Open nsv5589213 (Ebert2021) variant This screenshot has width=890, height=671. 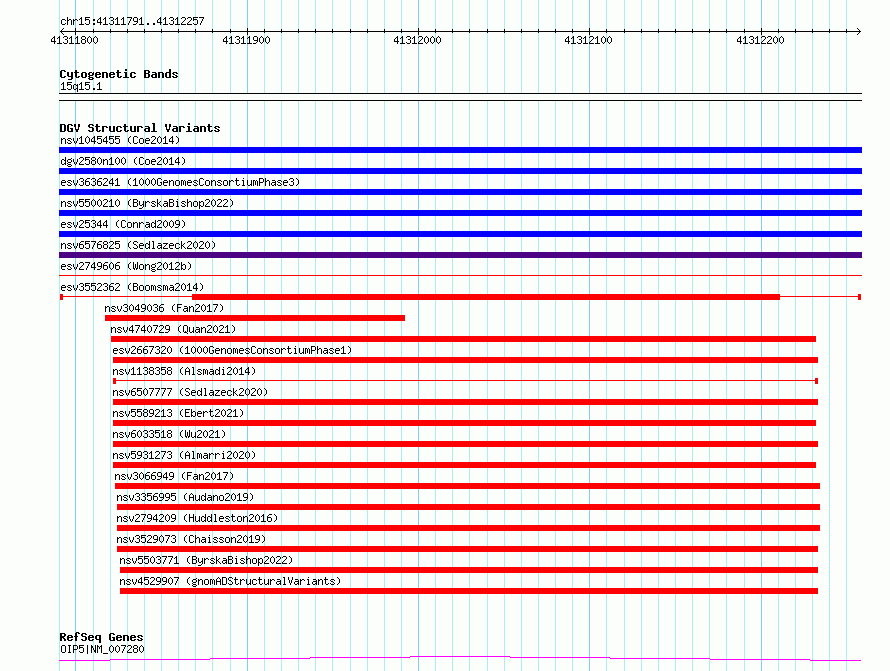(x=178, y=413)
